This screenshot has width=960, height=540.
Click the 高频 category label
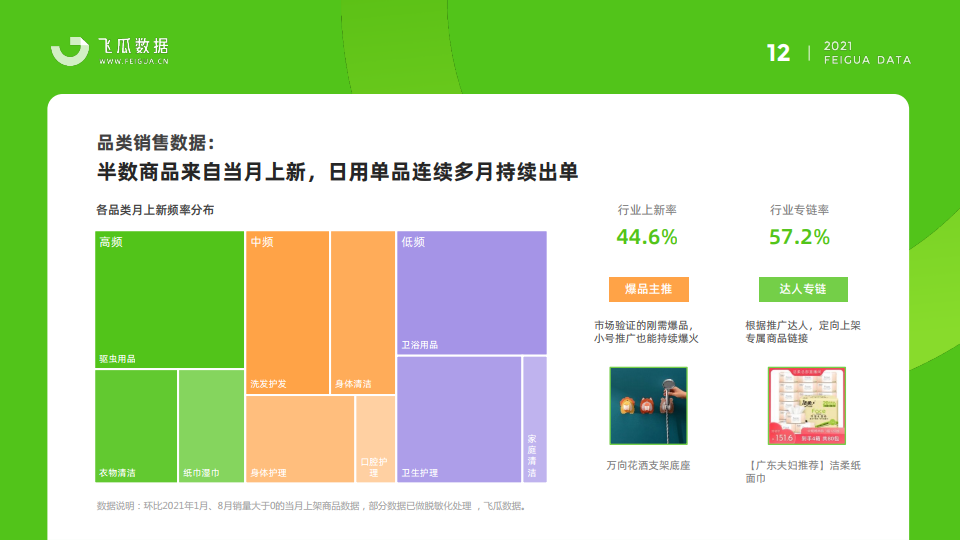click(111, 242)
